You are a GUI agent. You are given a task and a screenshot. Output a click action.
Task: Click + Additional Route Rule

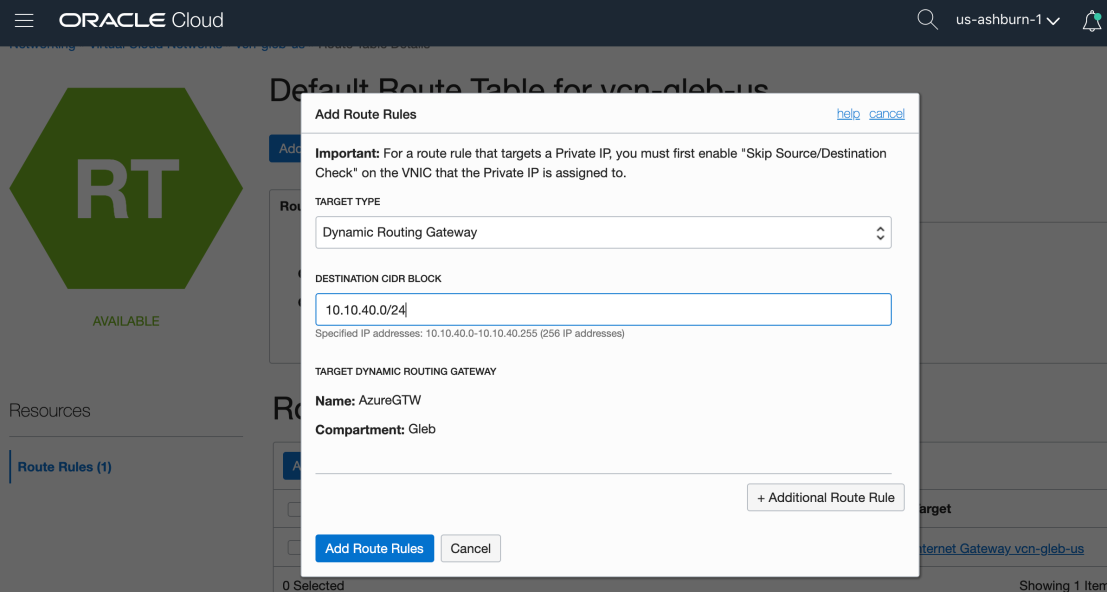(x=825, y=497)
